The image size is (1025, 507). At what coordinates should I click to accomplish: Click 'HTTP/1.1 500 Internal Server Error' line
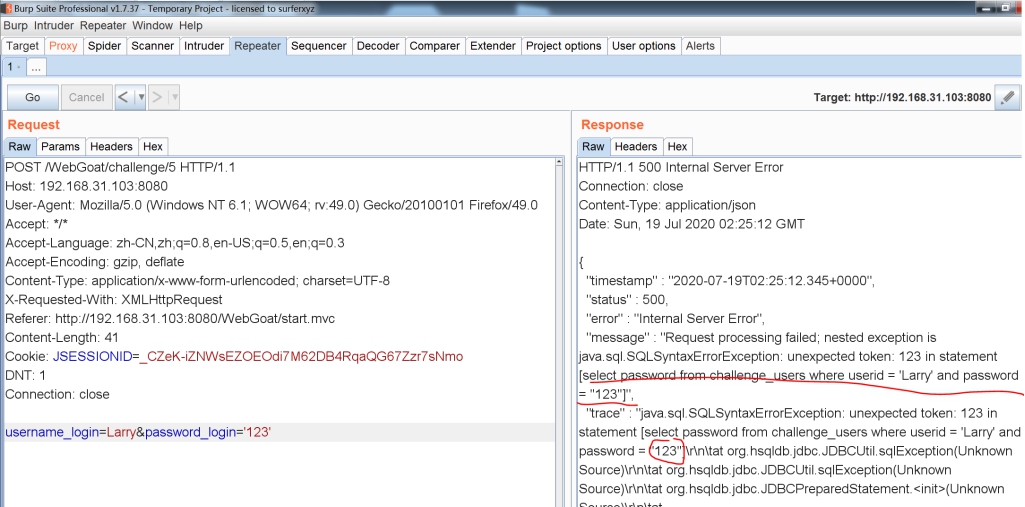(681, 167)
